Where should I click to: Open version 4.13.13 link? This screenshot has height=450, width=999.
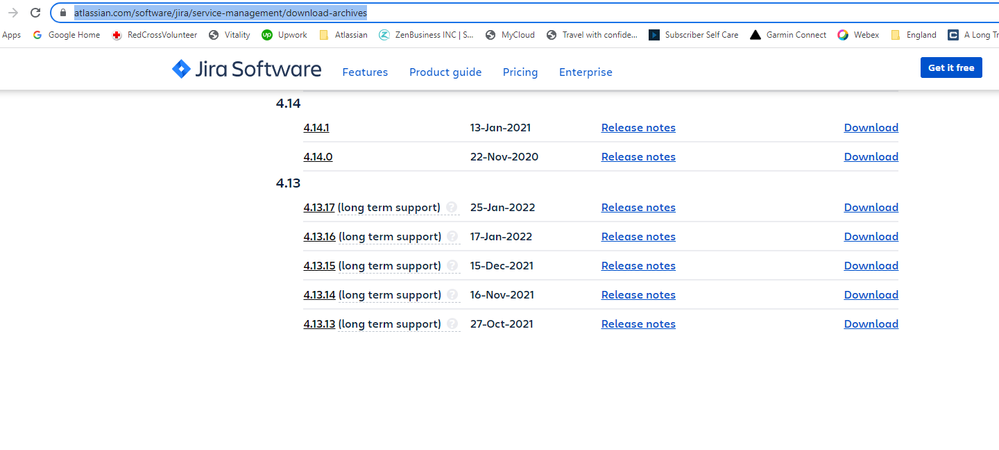319,324
